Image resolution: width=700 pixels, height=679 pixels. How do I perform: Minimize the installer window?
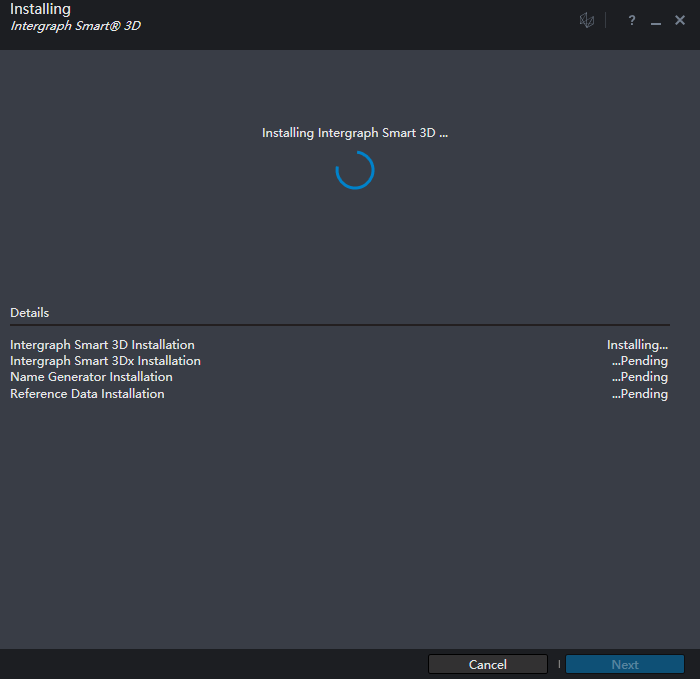tap(656, 22)
